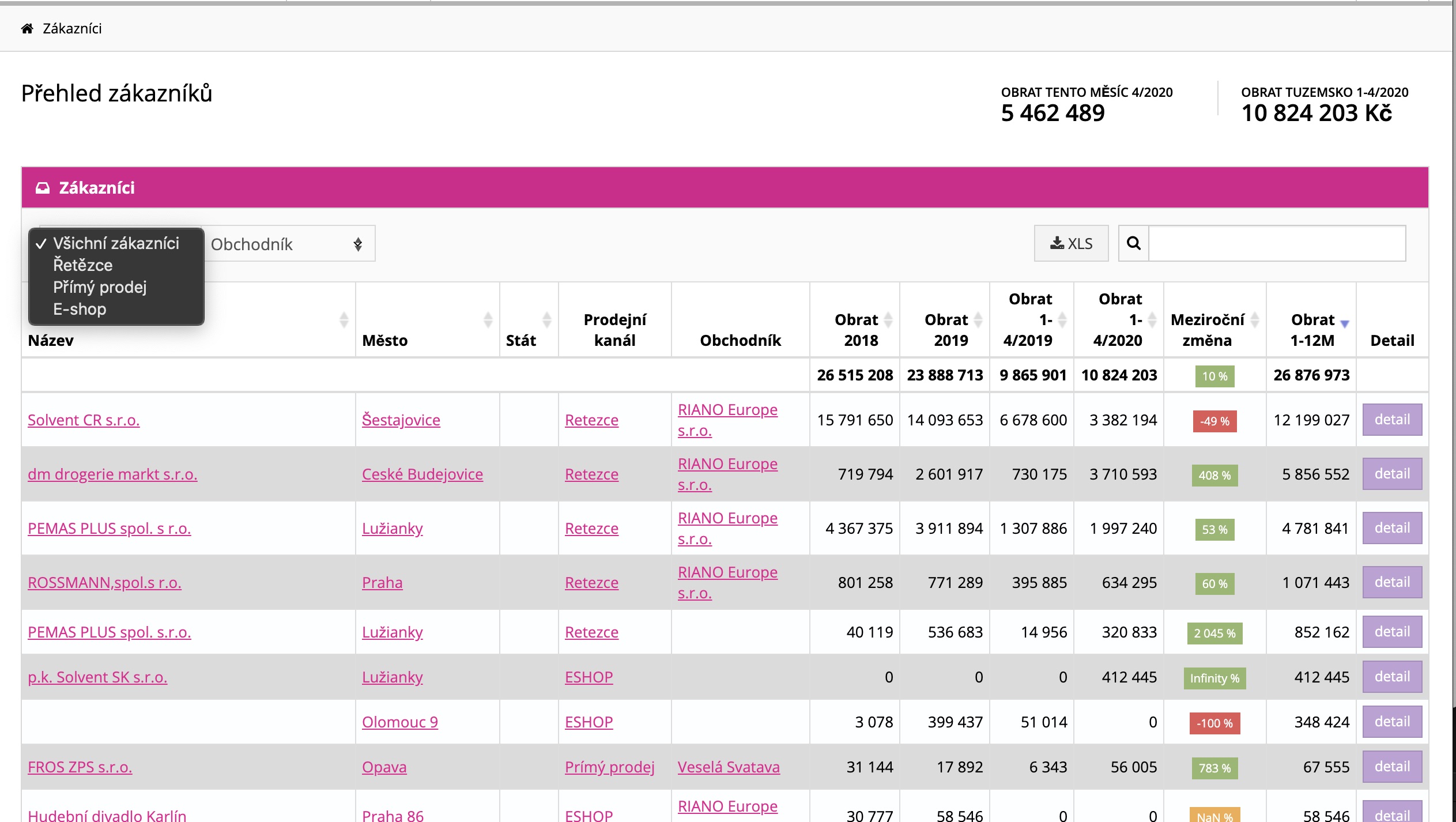Open the Veselá Svatava salesperson link

tap(729, 767)
